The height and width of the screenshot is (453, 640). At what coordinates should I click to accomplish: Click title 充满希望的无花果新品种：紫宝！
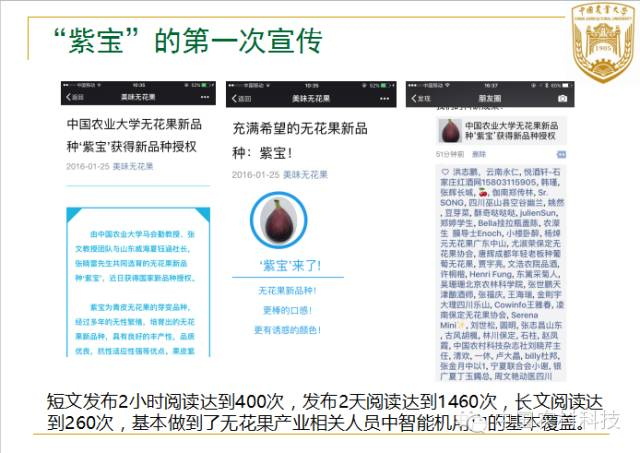point(300,141)
